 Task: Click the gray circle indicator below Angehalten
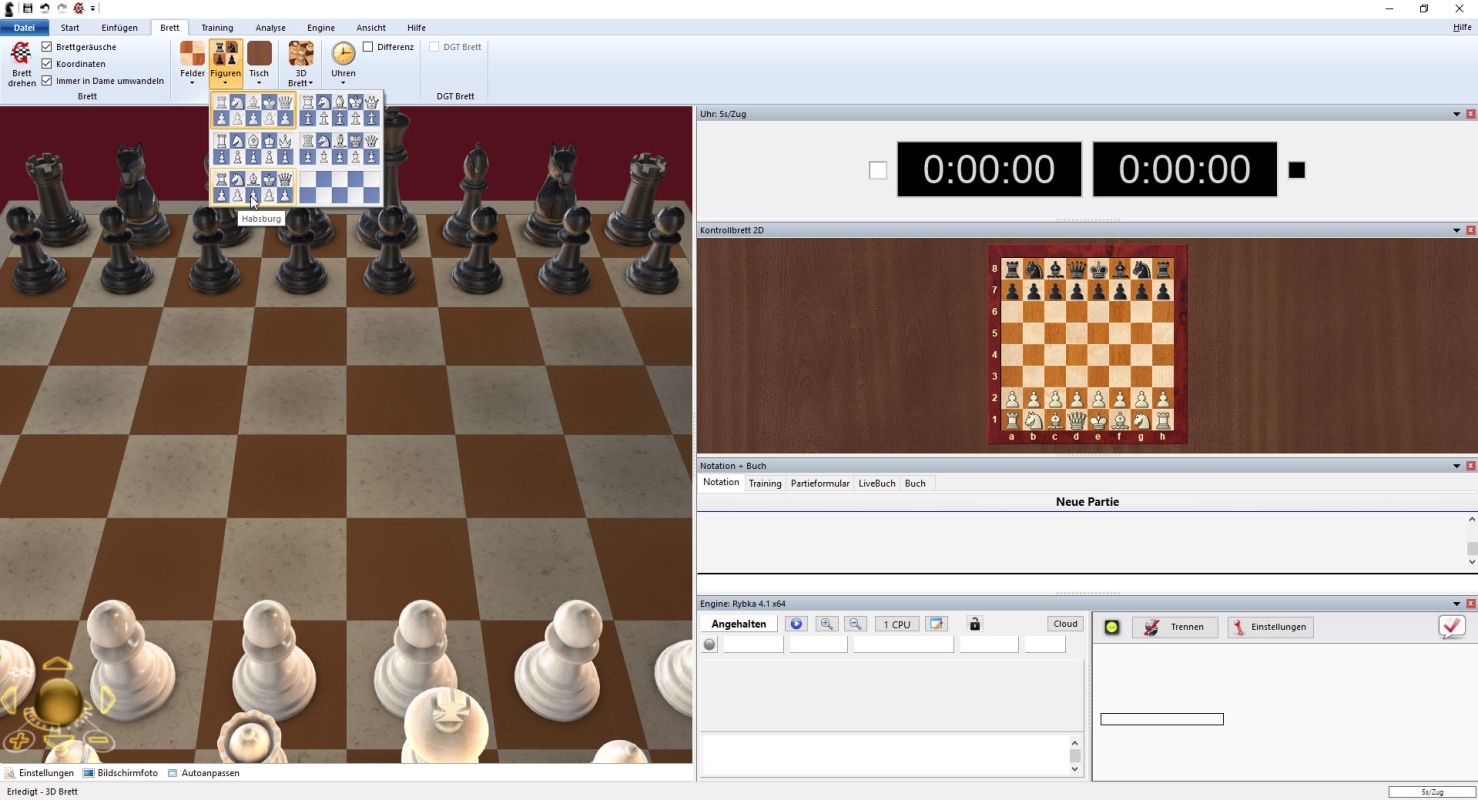click(x=710, y=645)
